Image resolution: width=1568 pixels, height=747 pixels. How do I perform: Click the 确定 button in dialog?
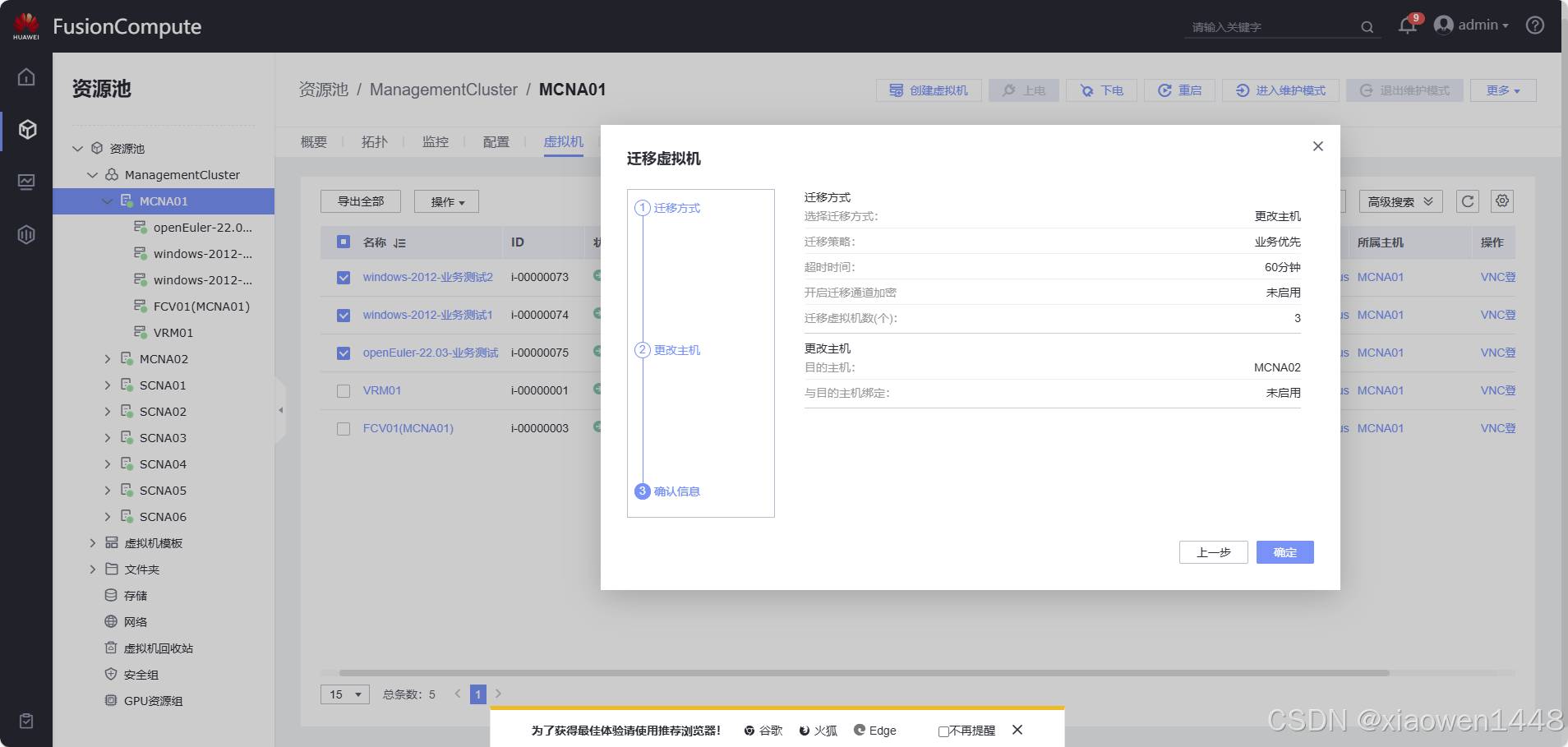tap(1284, 552)
